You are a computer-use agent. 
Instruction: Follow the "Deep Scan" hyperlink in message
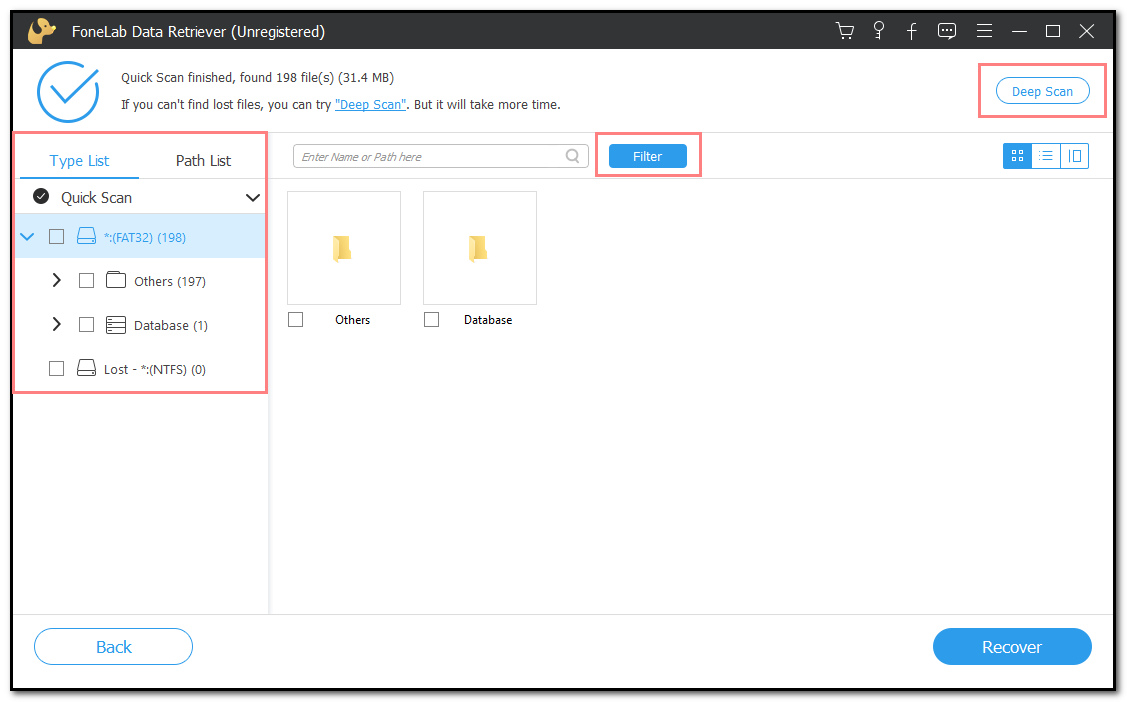point(370,105)
